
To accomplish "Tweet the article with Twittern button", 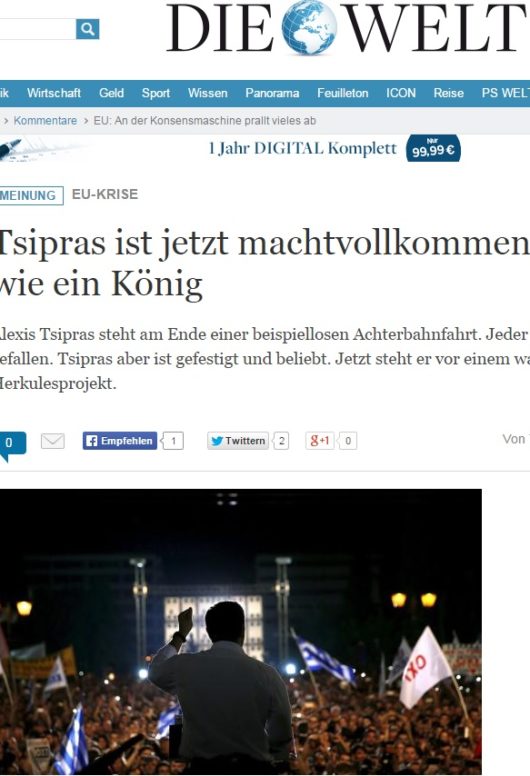I will 238,440.
